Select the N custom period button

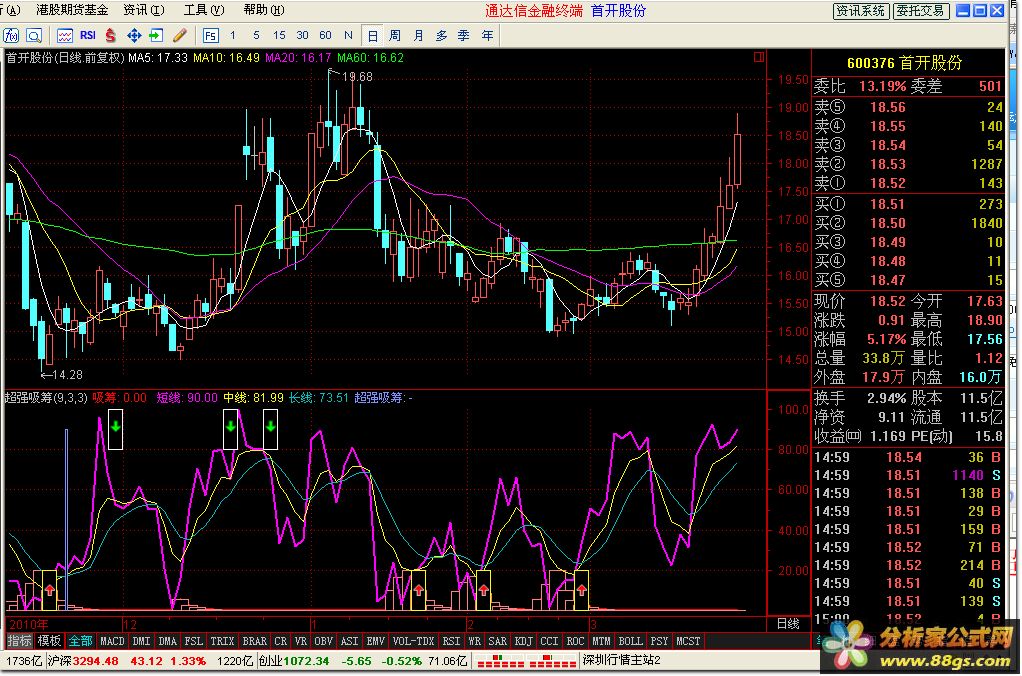pyautogui.click(x=348, y=35)
